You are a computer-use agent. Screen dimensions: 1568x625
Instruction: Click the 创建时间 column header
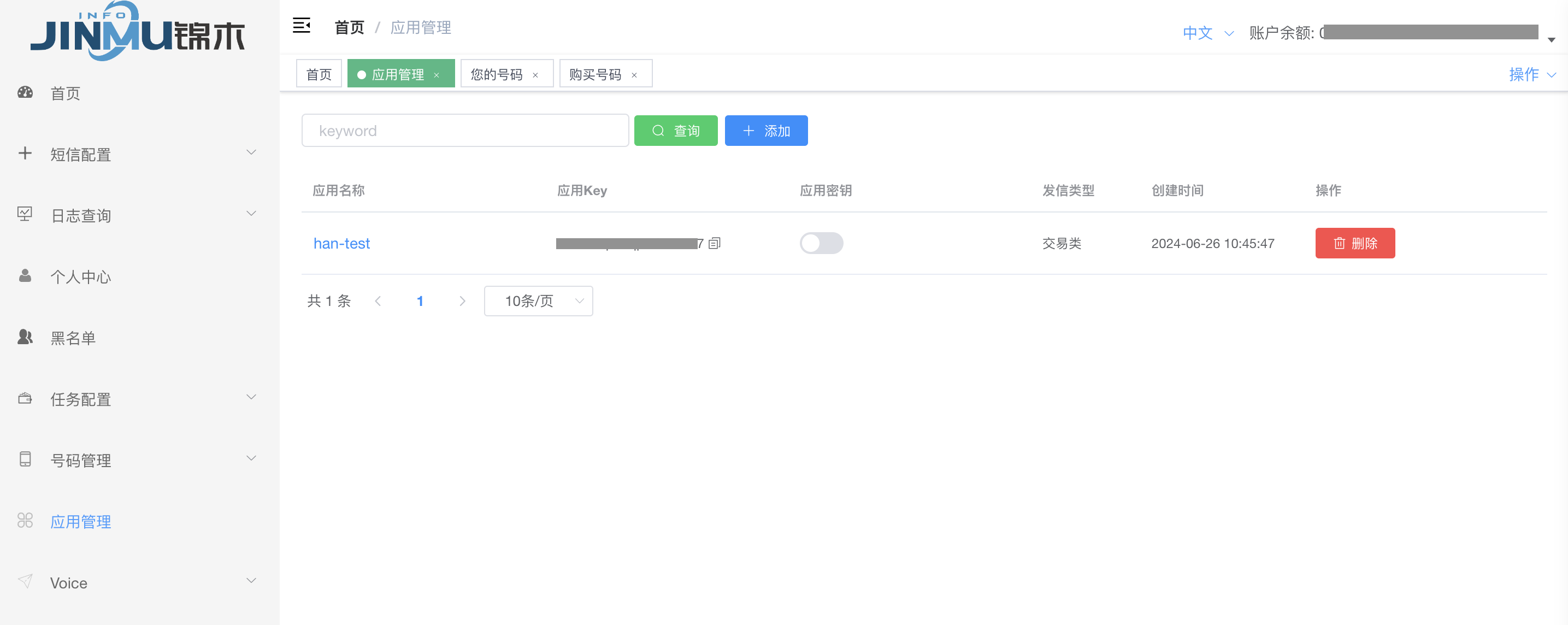1177,191
